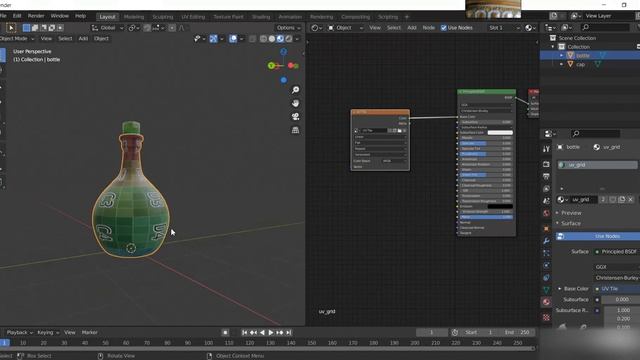Click the blue Z axis gizmo ball
640x360 pixels.
(x=283, y=52)
